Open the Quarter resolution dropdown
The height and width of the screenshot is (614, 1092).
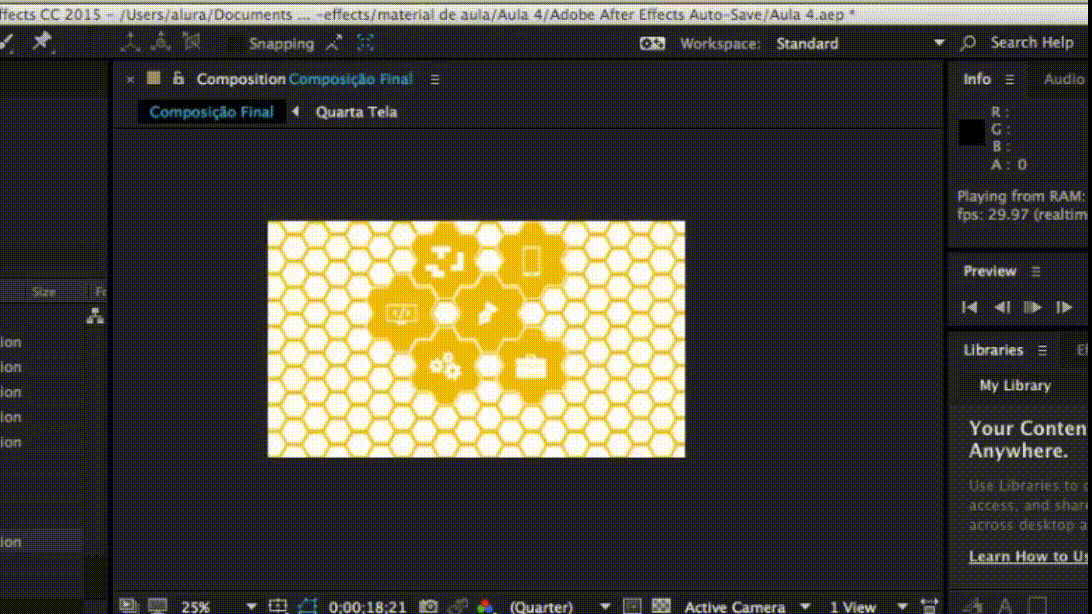(605, 606)
